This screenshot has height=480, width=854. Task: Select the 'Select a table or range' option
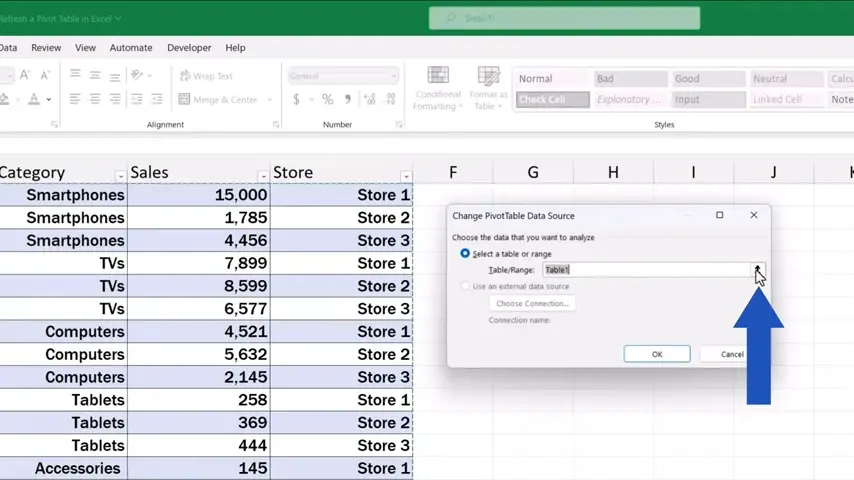(465, 253)
